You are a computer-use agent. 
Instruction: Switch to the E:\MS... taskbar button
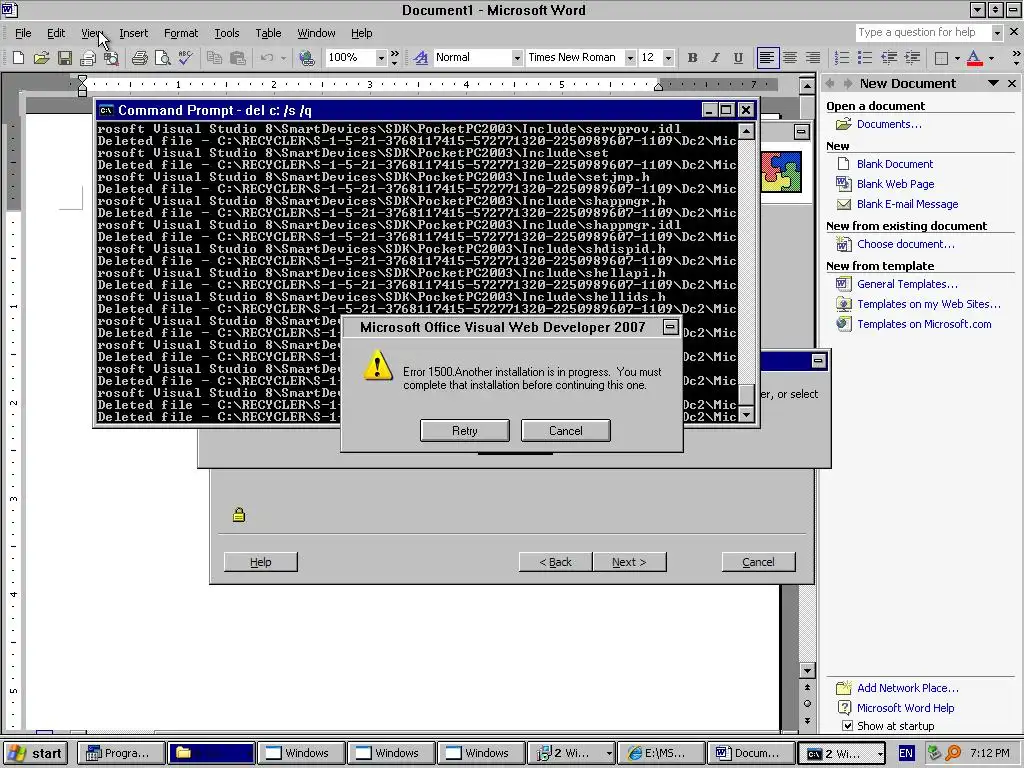pos(661,753)
